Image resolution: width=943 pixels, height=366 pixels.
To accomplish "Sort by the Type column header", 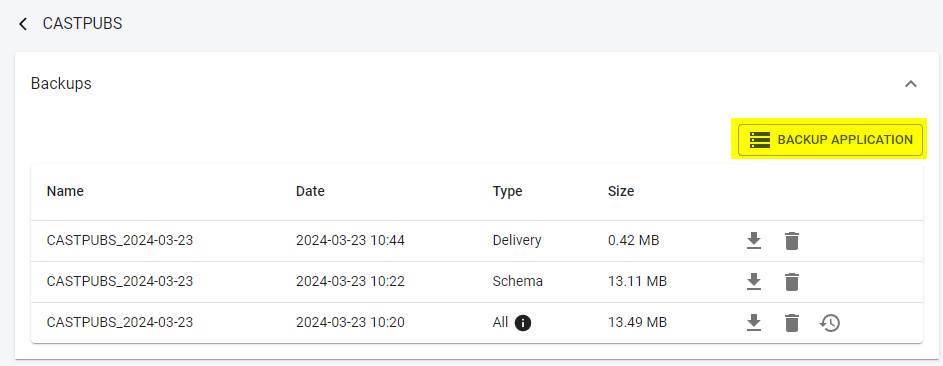I will [508, 191].
